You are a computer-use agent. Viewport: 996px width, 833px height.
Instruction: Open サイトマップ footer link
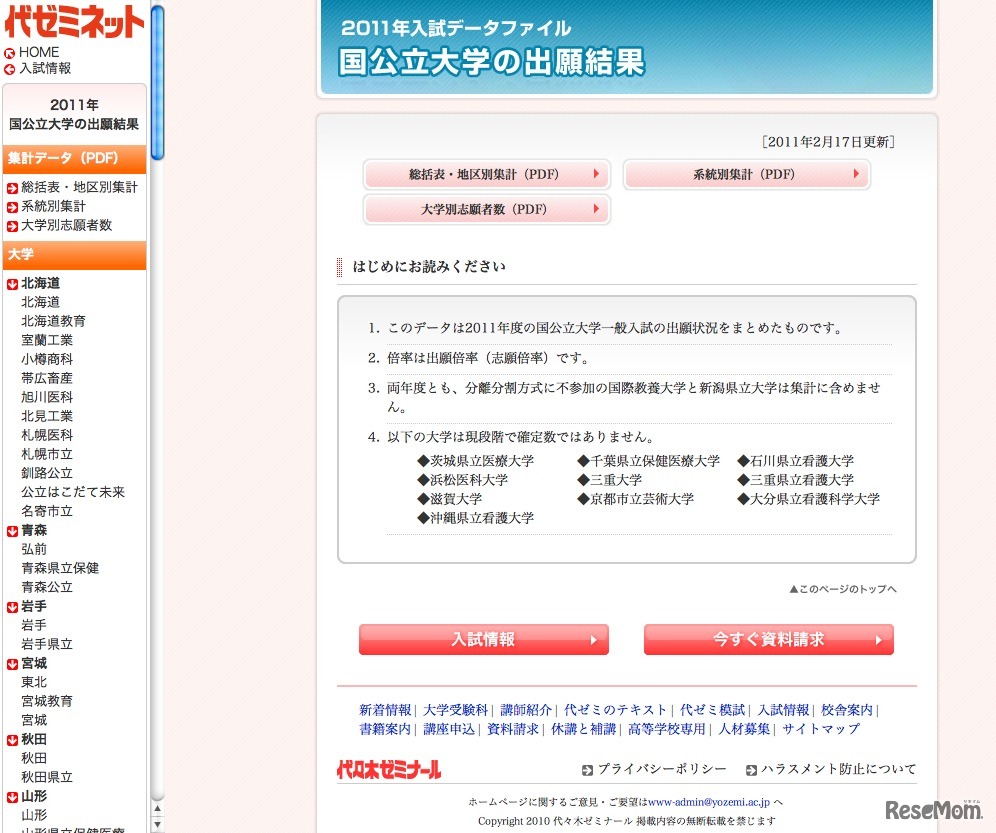coord(821,729)
